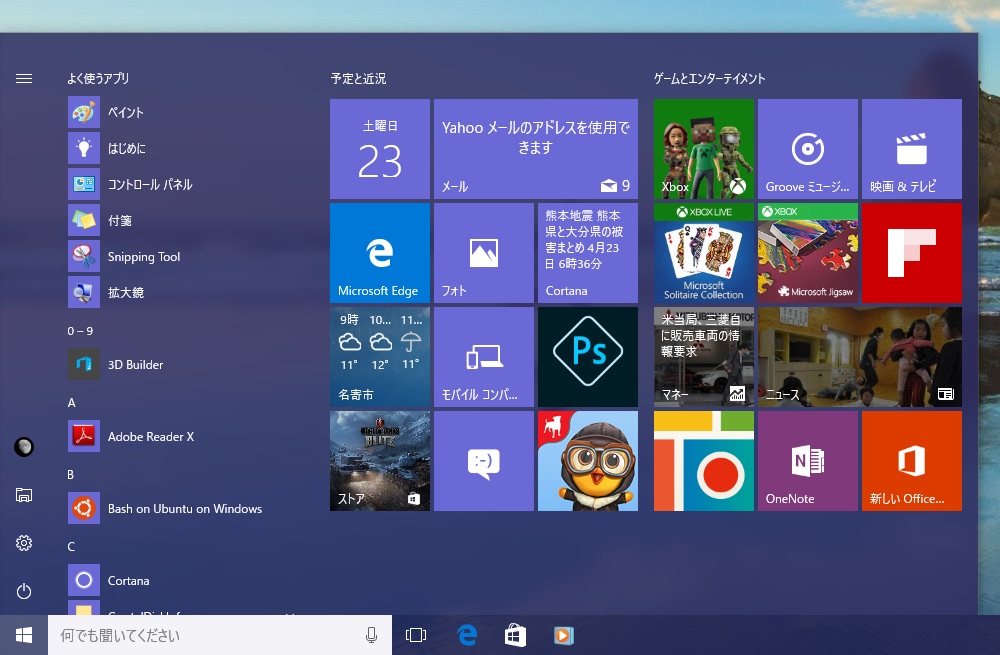
Task: Open the フォト photos tile
Action: pos(484,253)
